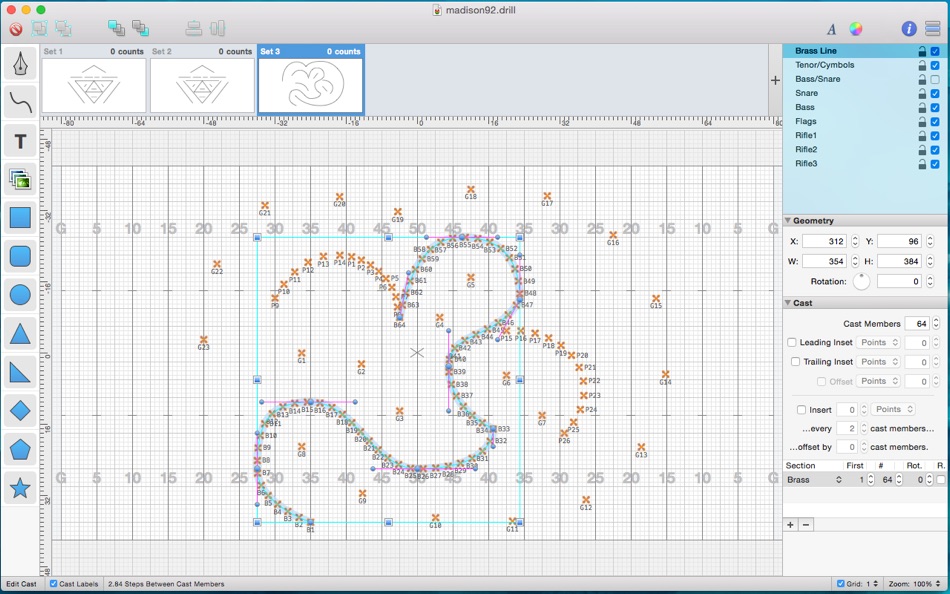Toggle the Grid checkbox
This screenshot has height=594, width=950.
840,584
